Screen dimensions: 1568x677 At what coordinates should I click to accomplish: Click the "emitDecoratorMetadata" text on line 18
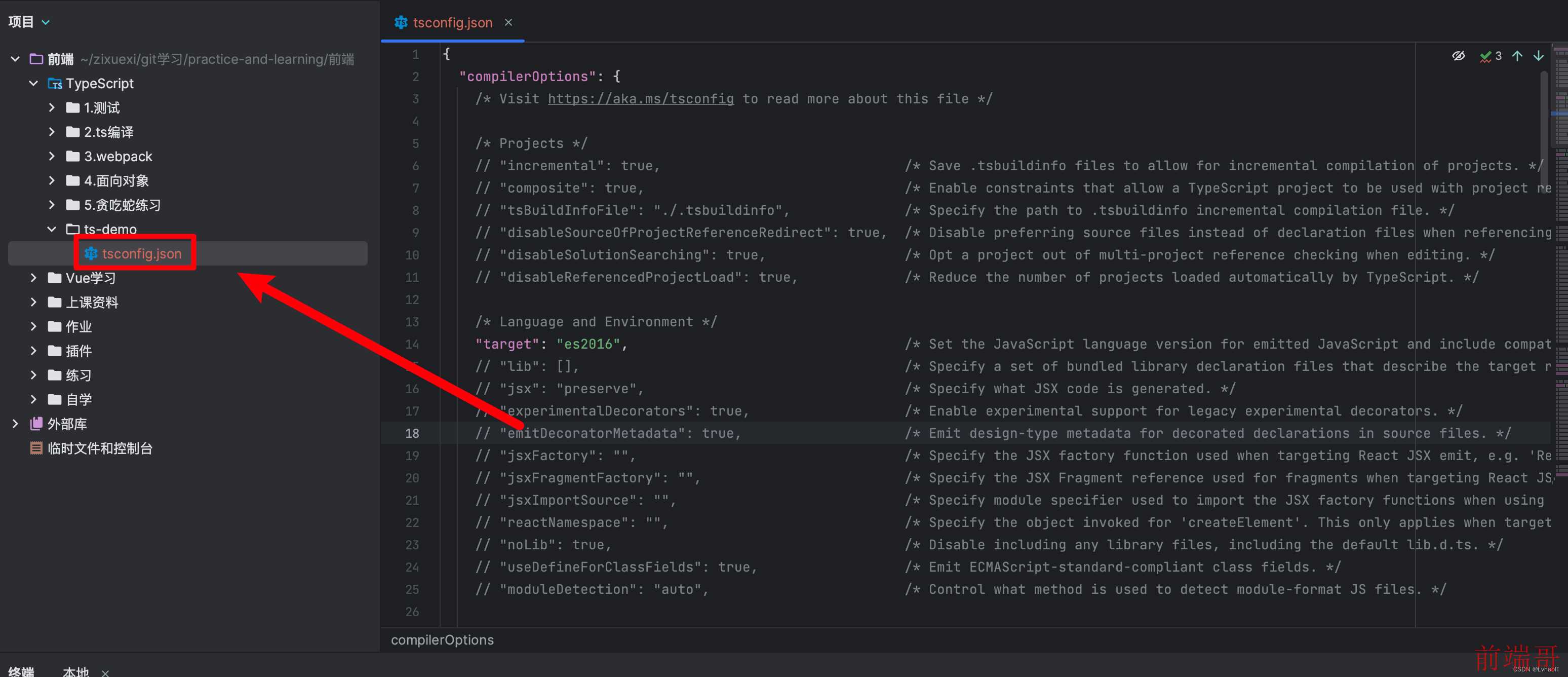coord(596,433)
